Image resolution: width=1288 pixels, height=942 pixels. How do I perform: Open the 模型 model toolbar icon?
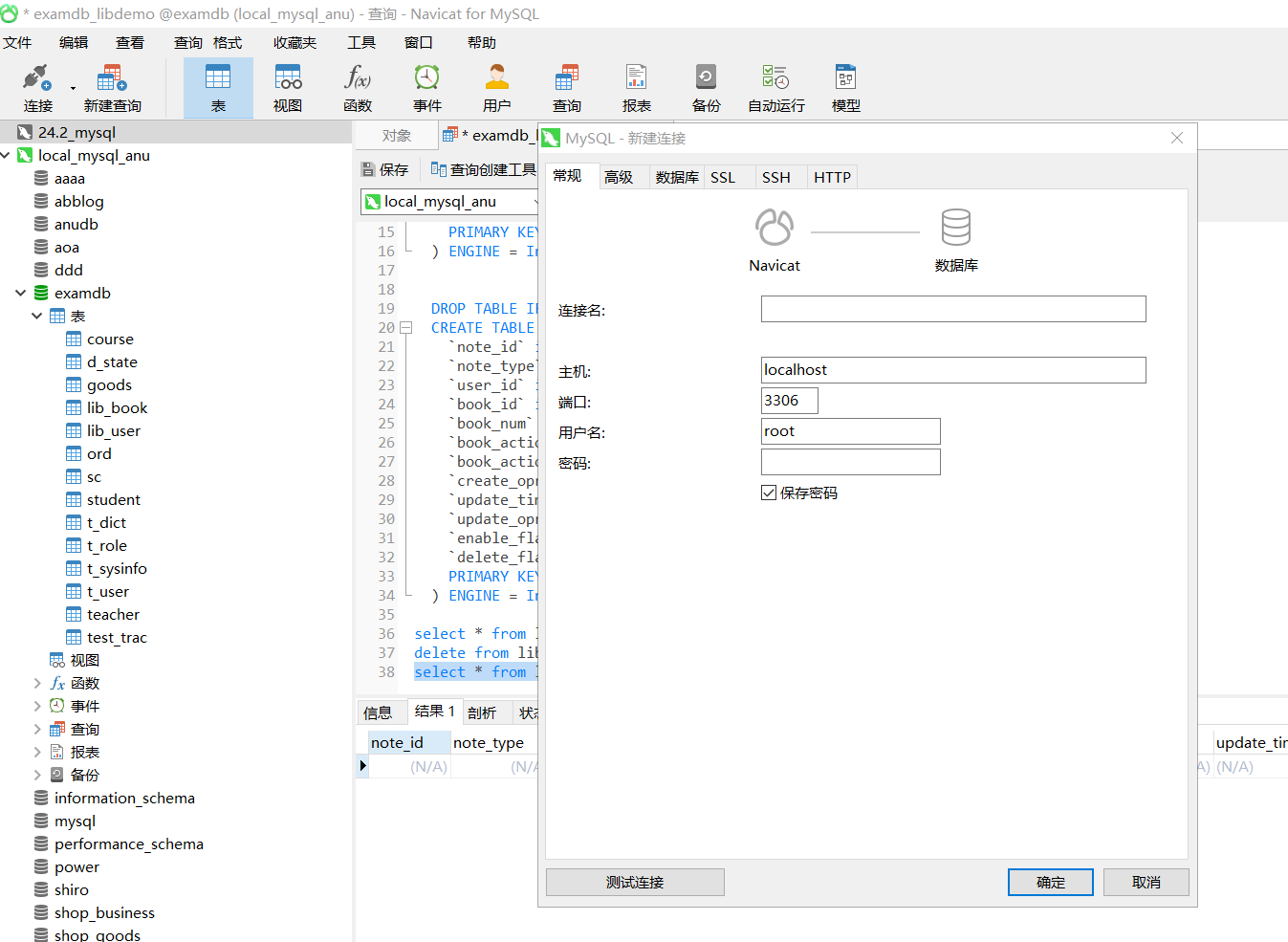click(x=846, y=88)
